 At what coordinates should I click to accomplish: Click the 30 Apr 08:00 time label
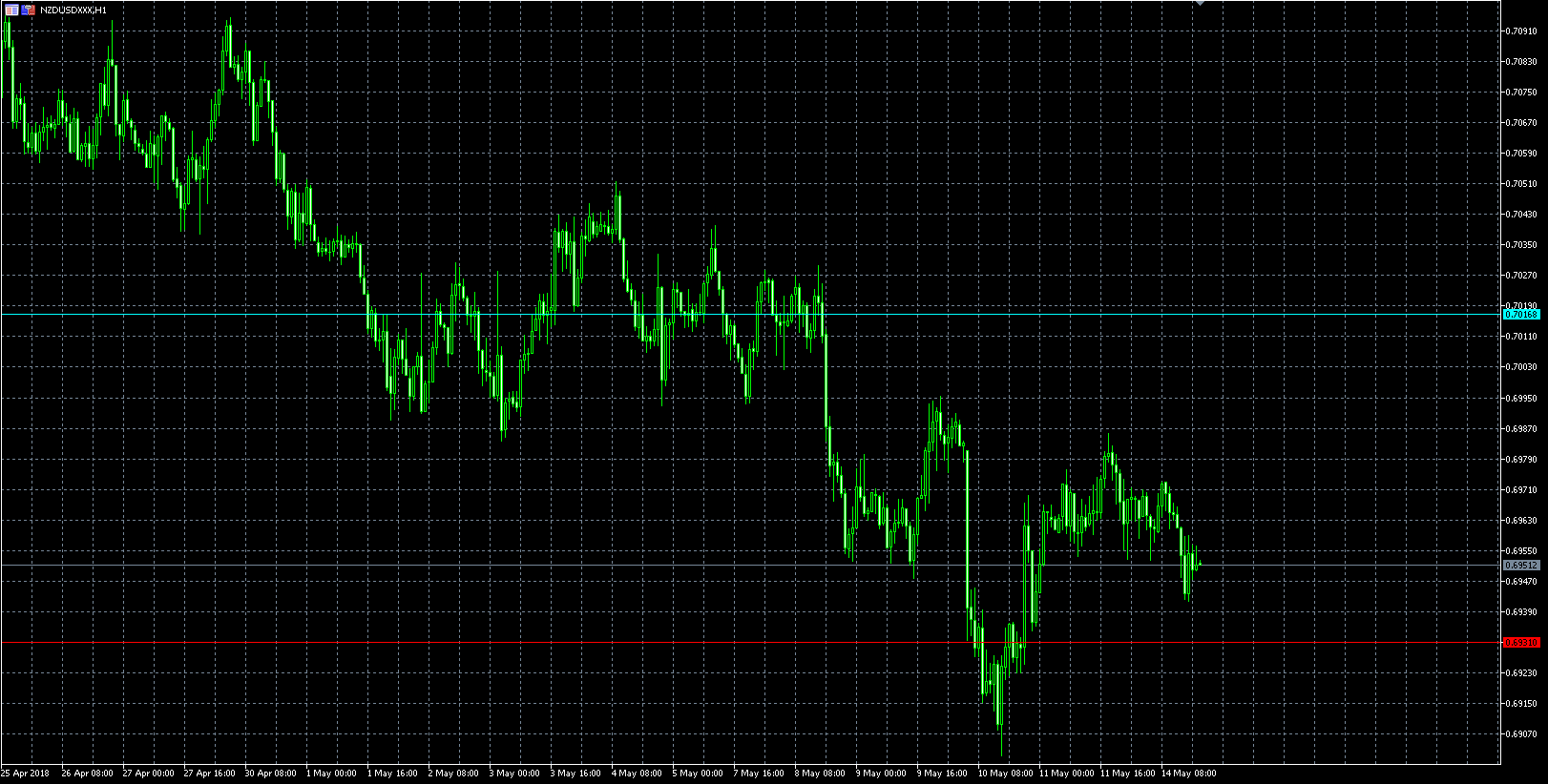[270, 774]
